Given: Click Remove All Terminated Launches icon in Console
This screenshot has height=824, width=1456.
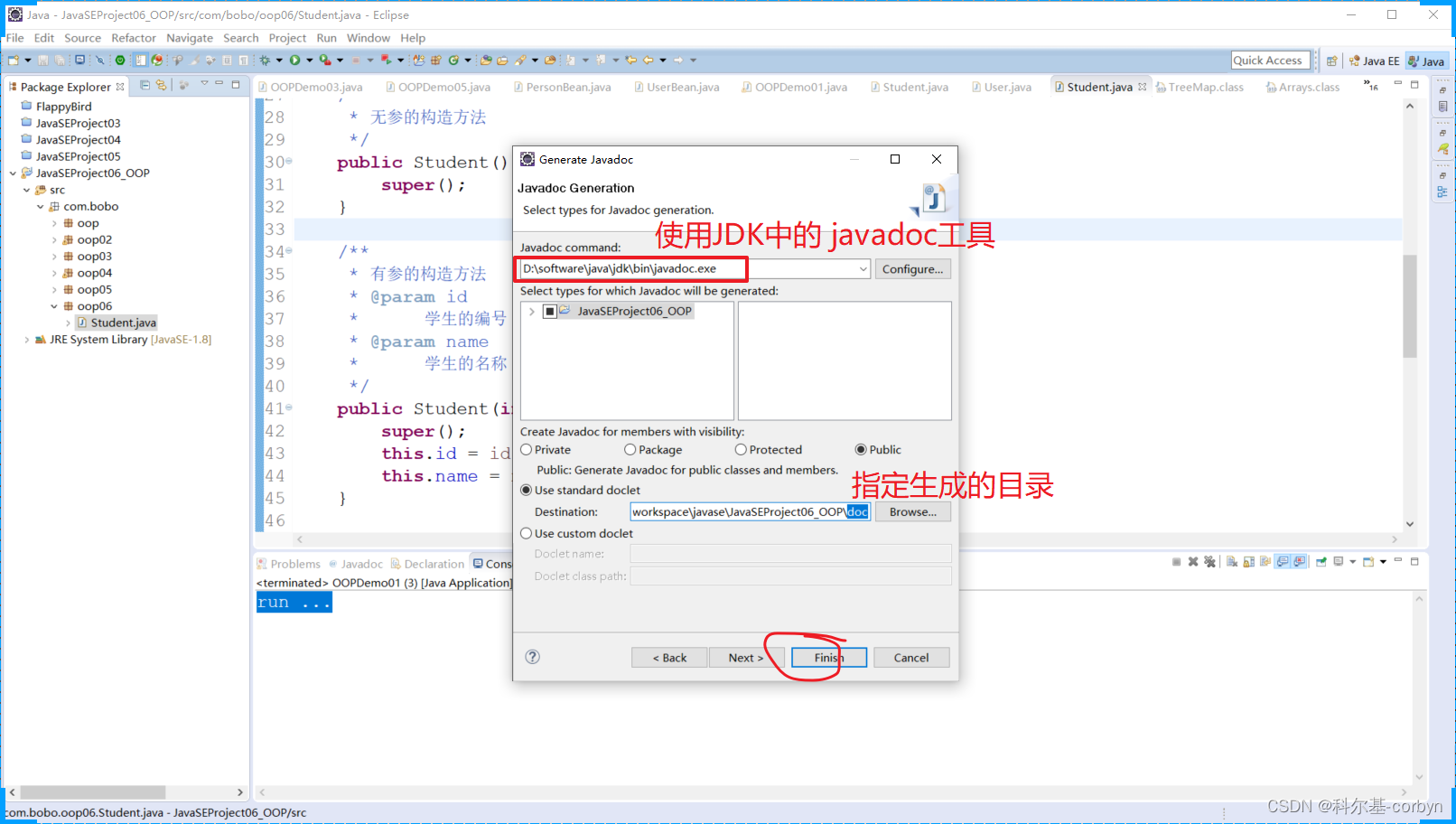Looking at the screenshot, I should coord(1209,562).
